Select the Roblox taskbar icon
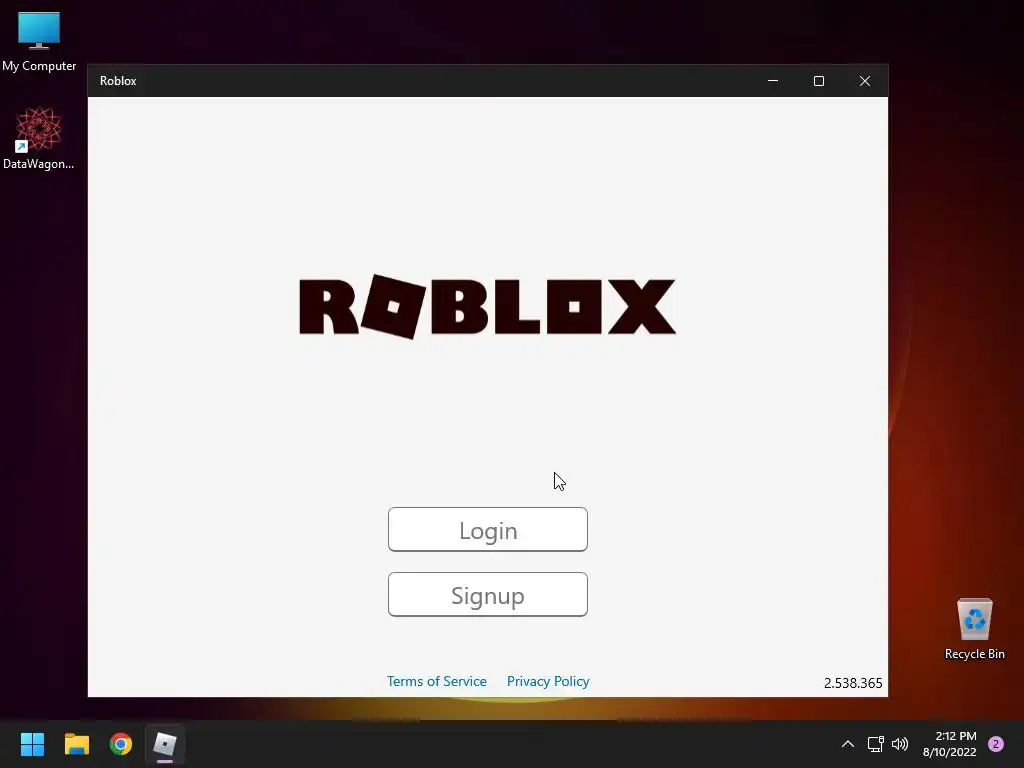Viewport: 1024px width, 768px height. [165, 744]
